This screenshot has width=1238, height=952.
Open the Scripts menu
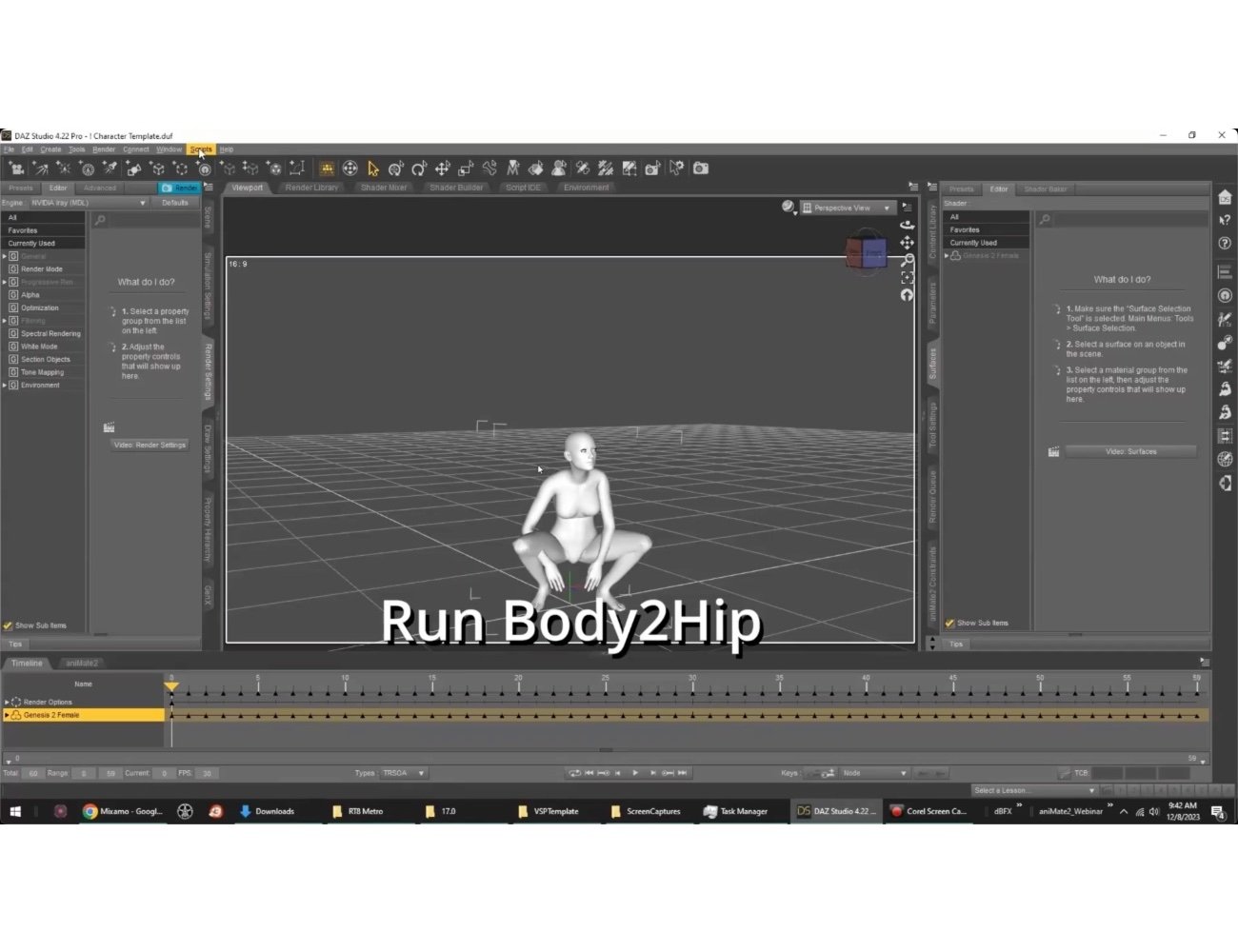point(201,149)
